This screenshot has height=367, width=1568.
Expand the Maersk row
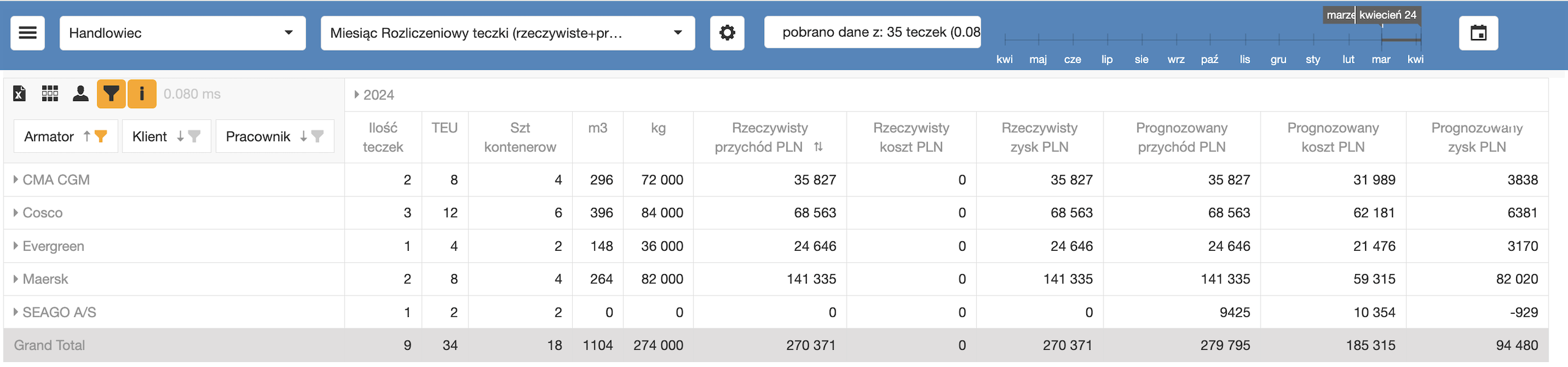tap(16, 279)
